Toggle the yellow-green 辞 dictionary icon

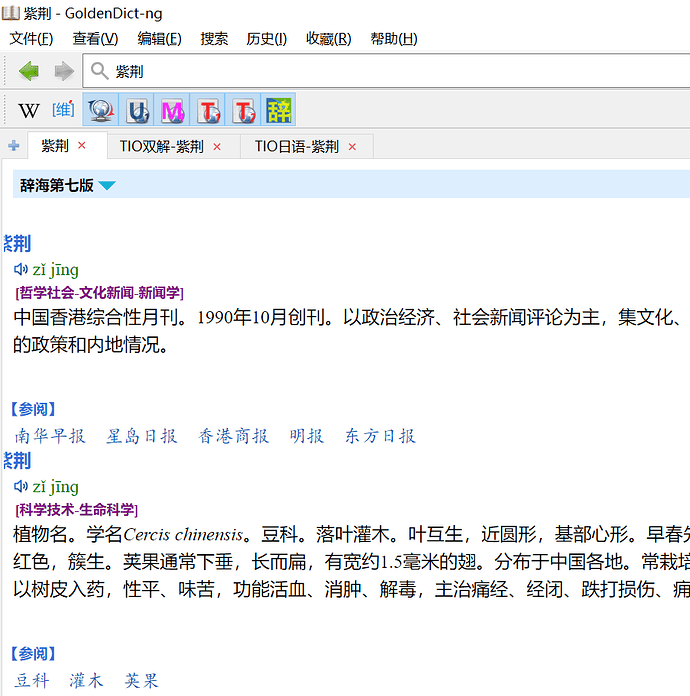click(277, 110)
